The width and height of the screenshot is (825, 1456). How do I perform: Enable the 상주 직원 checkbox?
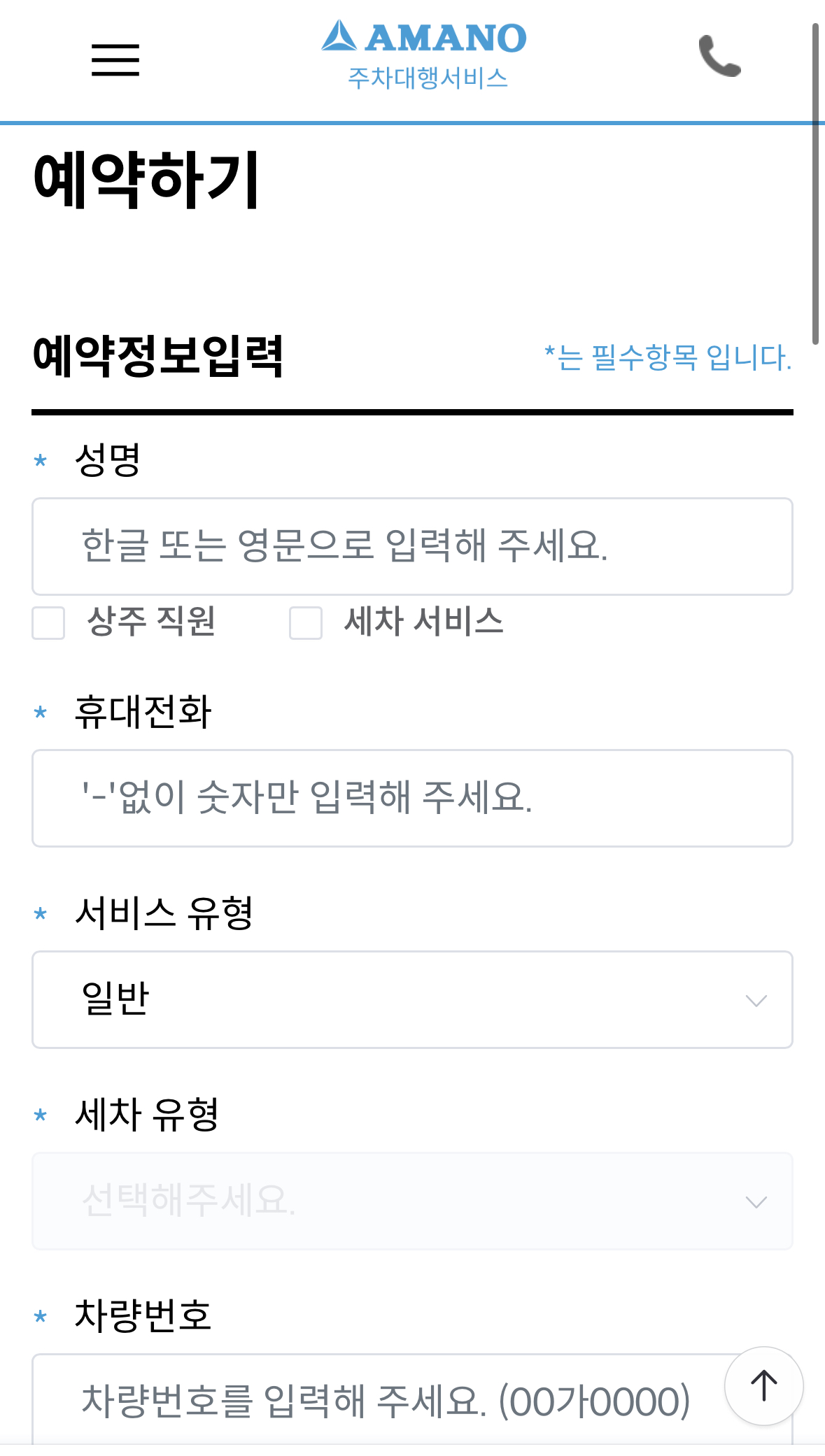click(x=46, y=623)
